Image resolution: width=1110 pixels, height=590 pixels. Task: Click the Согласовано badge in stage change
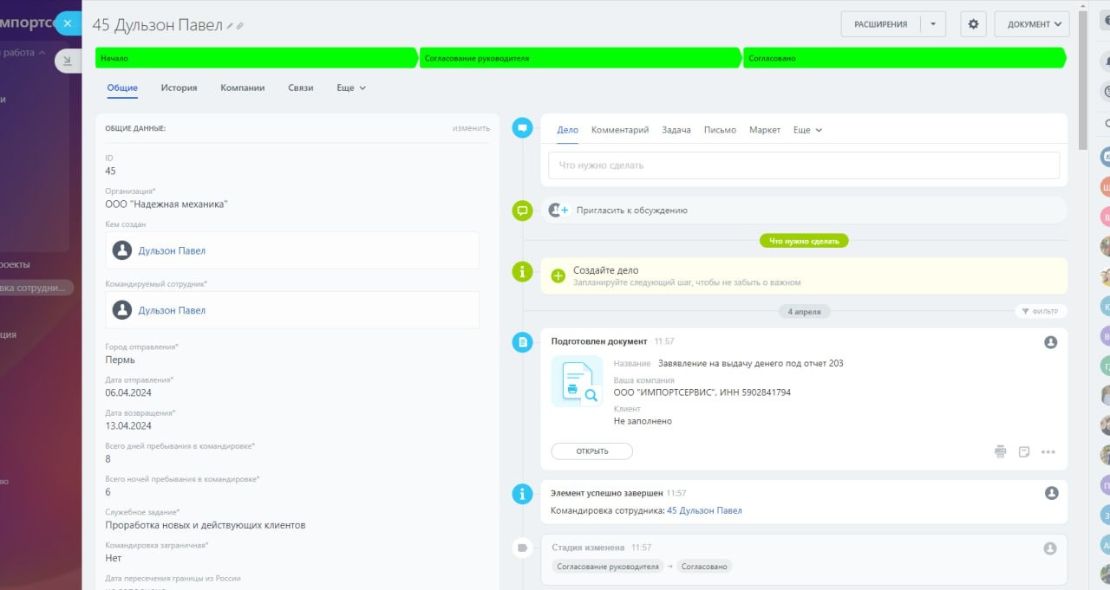tap(704, 567)
